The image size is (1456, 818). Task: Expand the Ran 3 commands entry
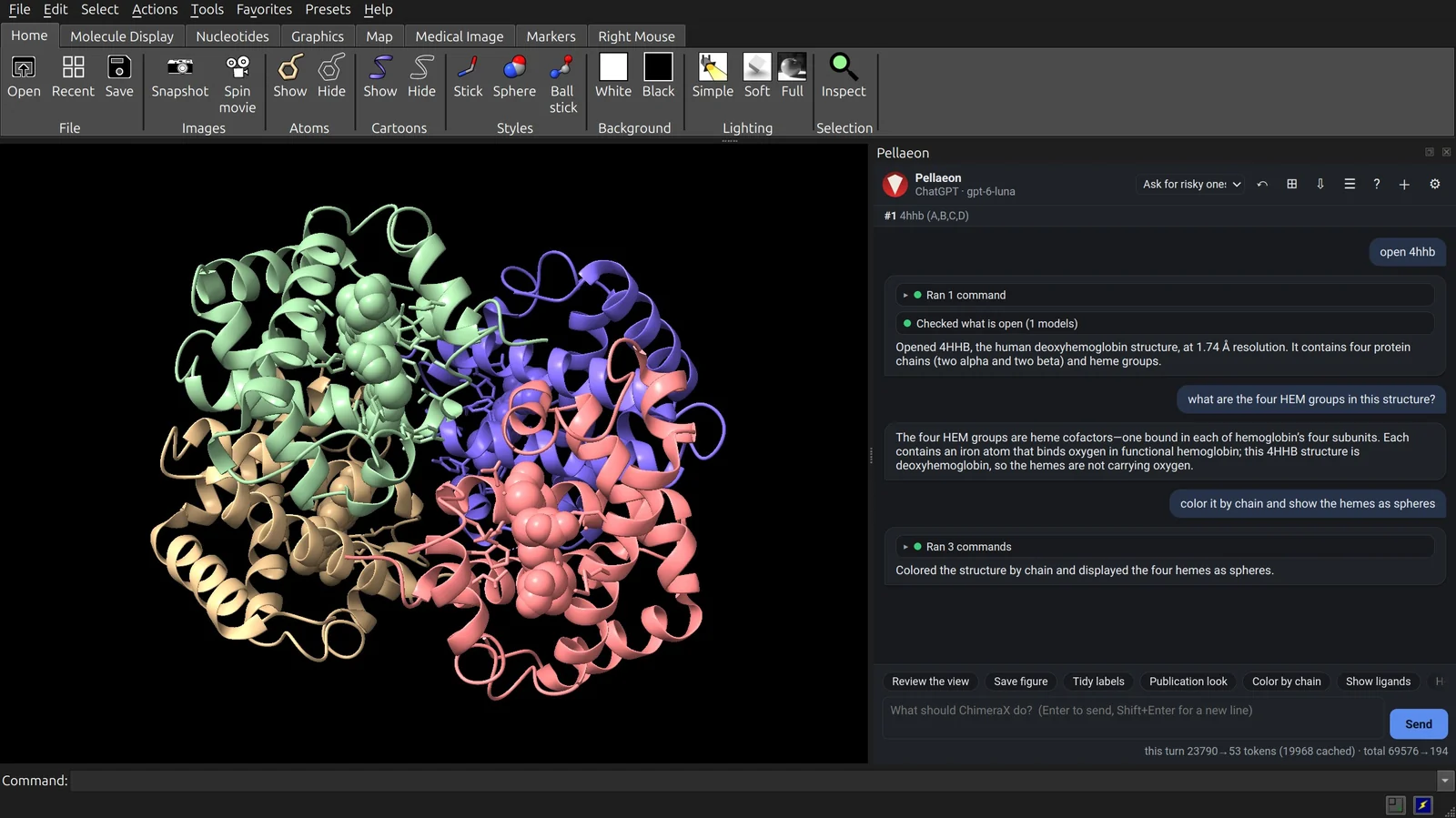pos(1165,547)
